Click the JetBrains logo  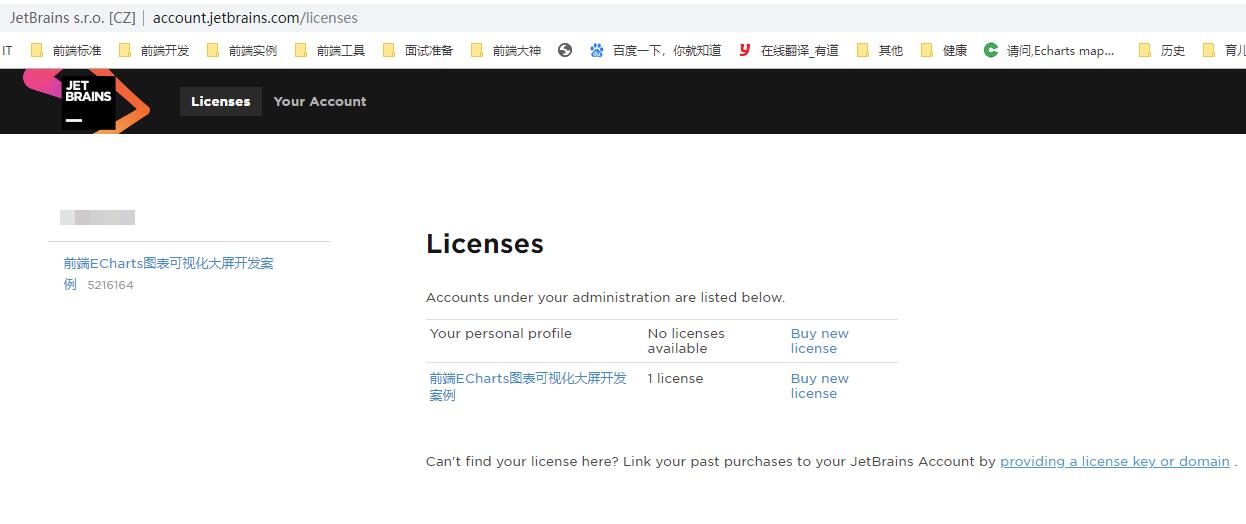(88, 101)
